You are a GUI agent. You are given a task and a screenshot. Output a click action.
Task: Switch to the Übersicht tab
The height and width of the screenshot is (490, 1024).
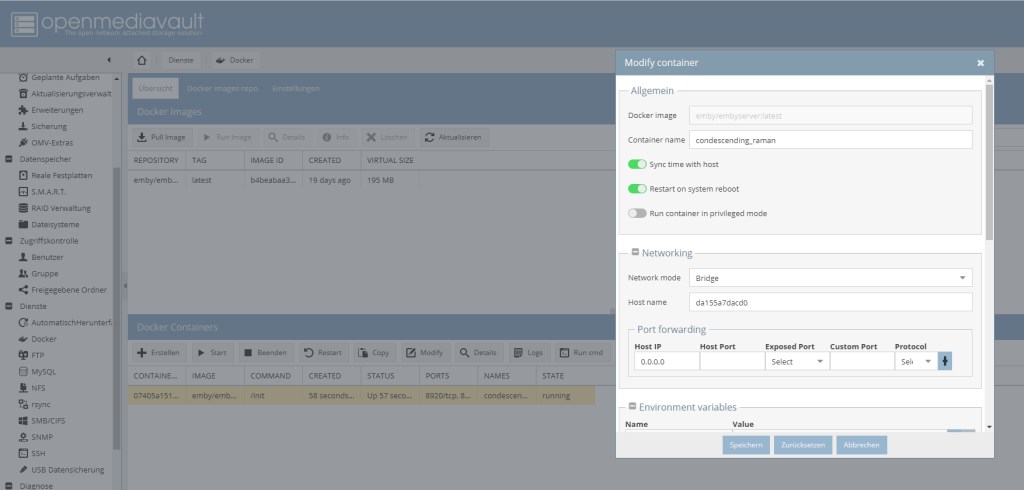[x=155, y=88]
